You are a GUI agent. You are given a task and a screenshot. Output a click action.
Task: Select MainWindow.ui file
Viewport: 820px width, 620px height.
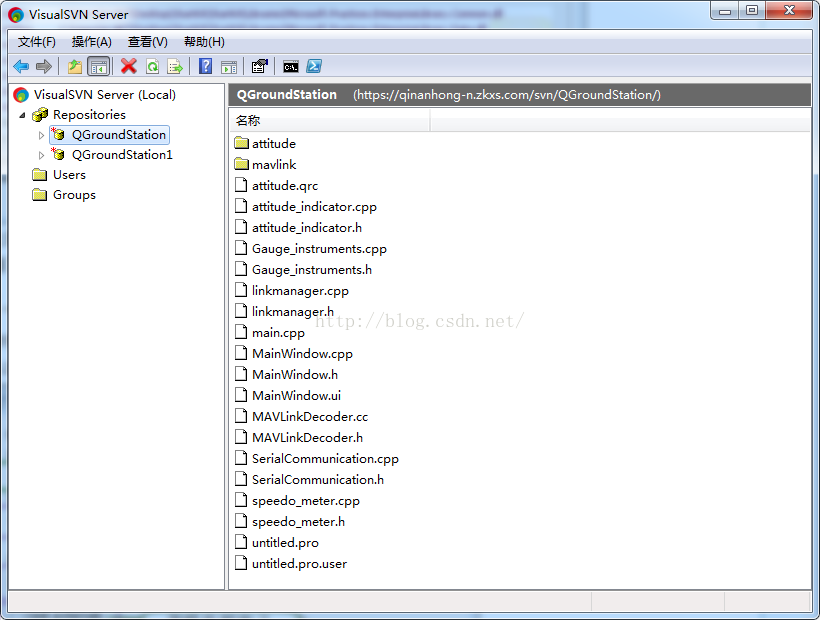(x=297, y=396)
